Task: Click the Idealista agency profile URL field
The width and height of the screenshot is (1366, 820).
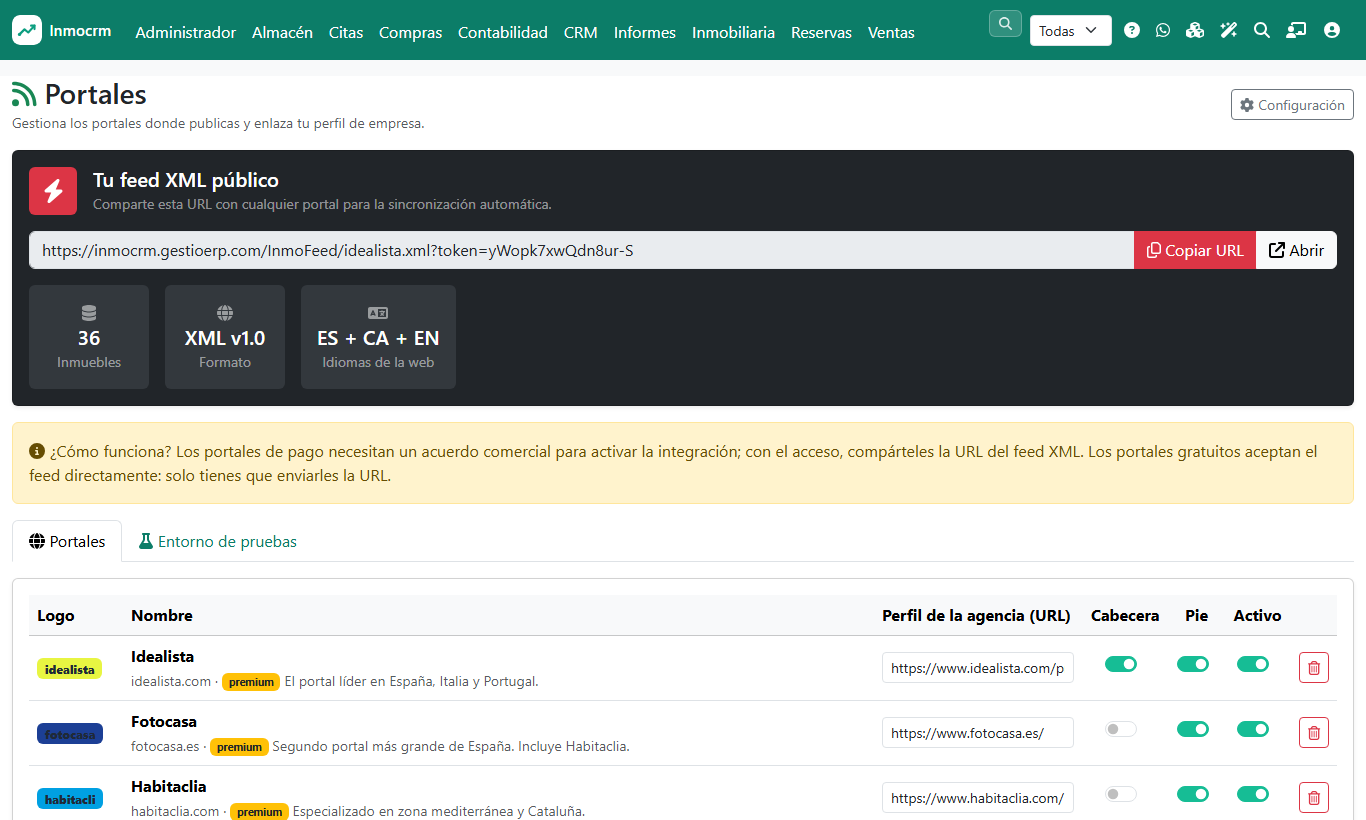Action: click(x=978, y=668)
